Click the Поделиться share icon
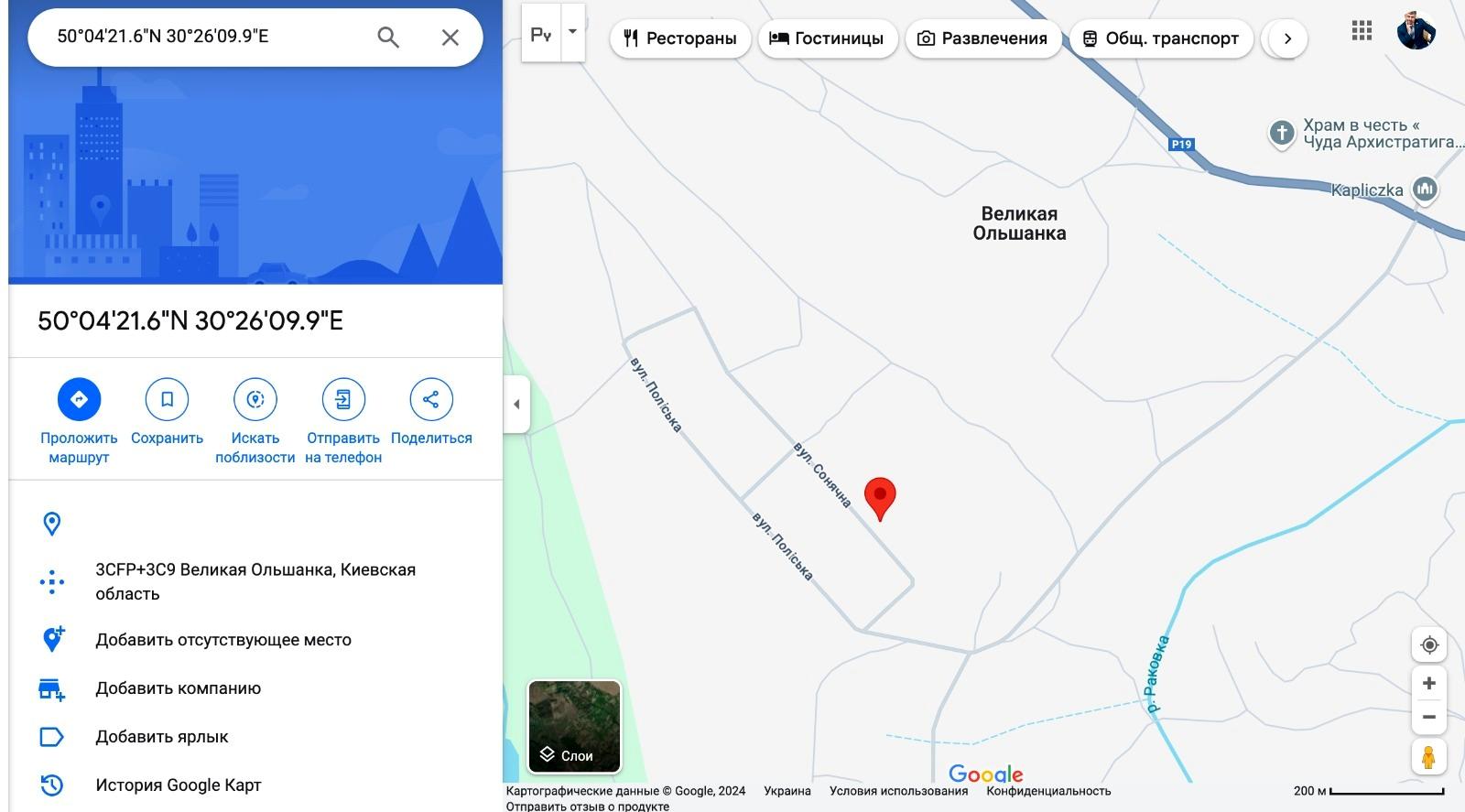Screen dimensions: 1465x812 click(x=431, y=399)
